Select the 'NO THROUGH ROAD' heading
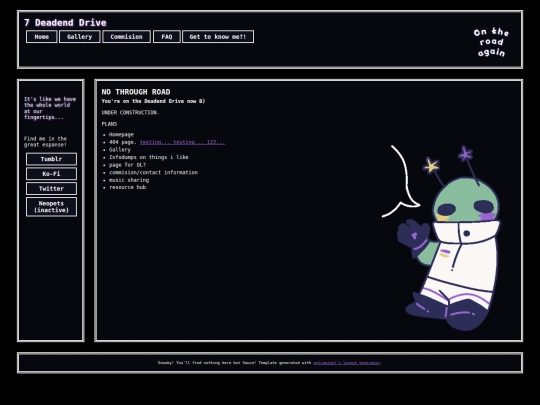 click(x=136, y=92)
